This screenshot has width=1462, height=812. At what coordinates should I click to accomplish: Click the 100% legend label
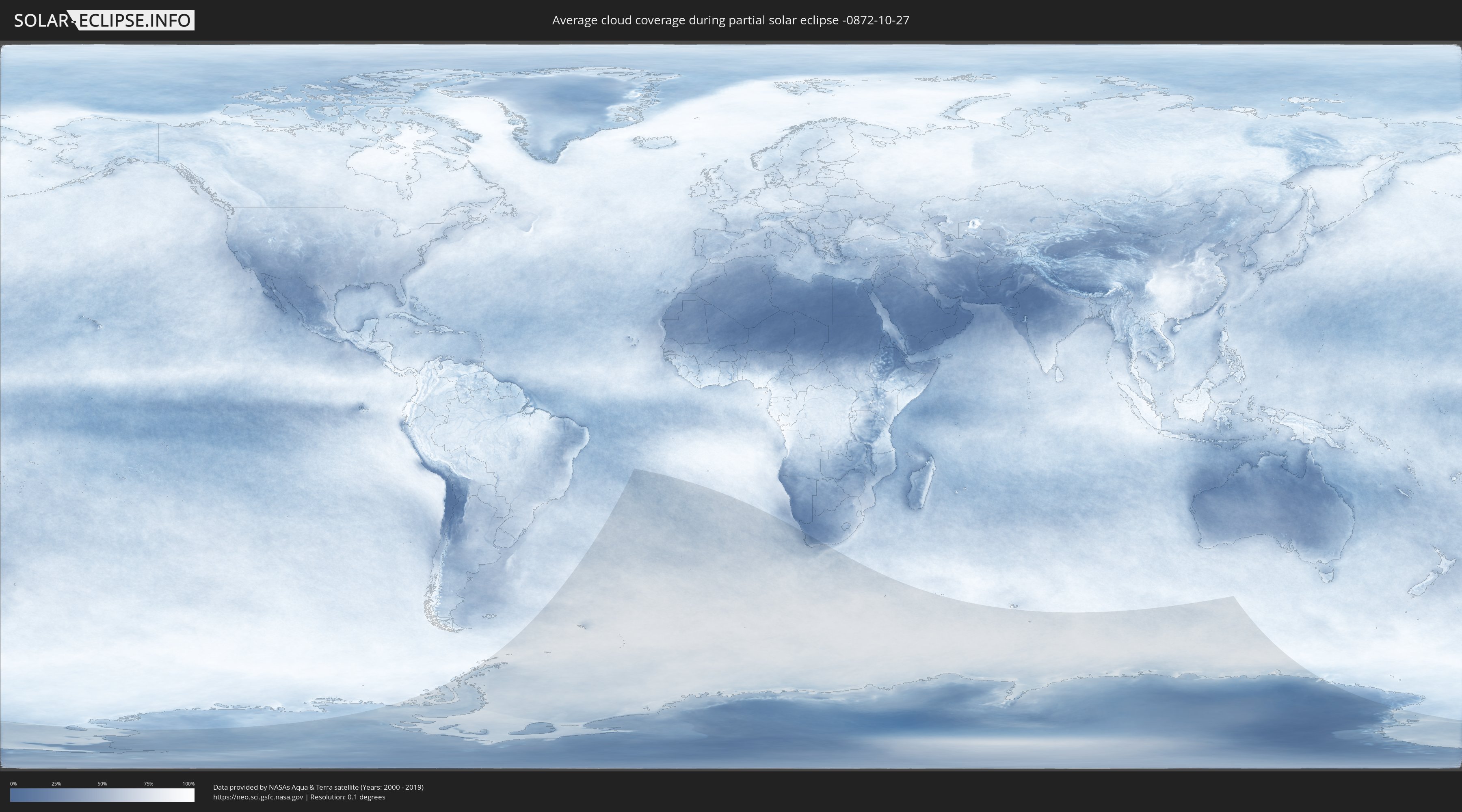[188, 784]
